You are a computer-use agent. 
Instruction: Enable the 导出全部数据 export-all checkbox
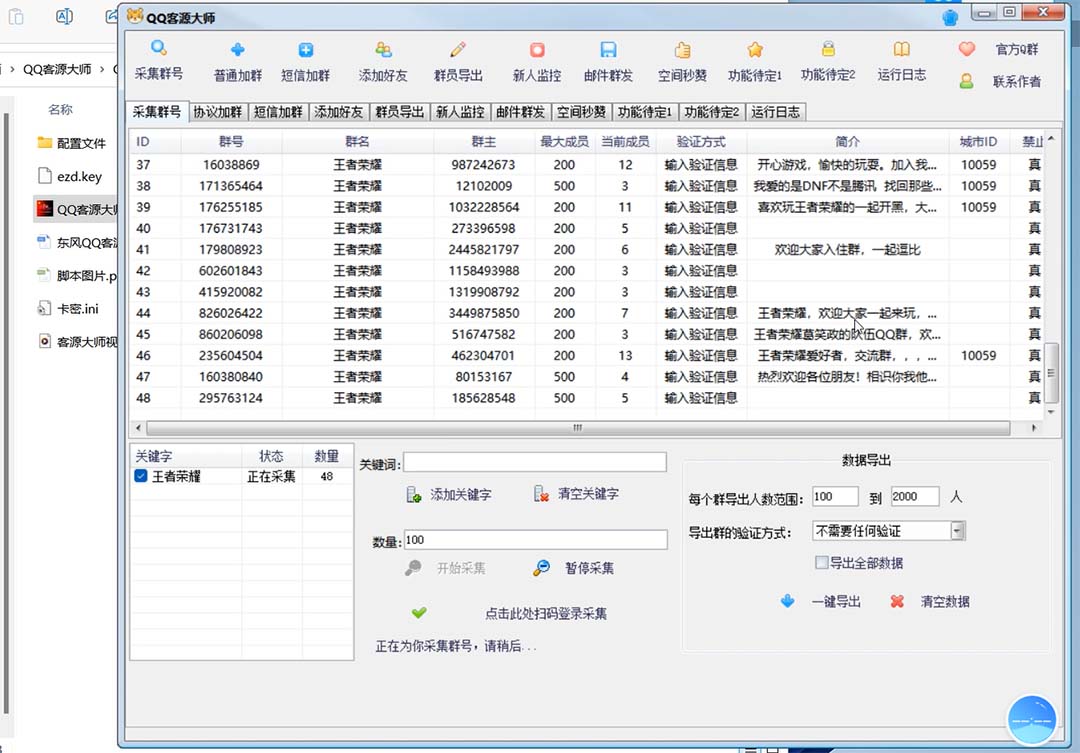pyautogui.click(x=822, y=562)
